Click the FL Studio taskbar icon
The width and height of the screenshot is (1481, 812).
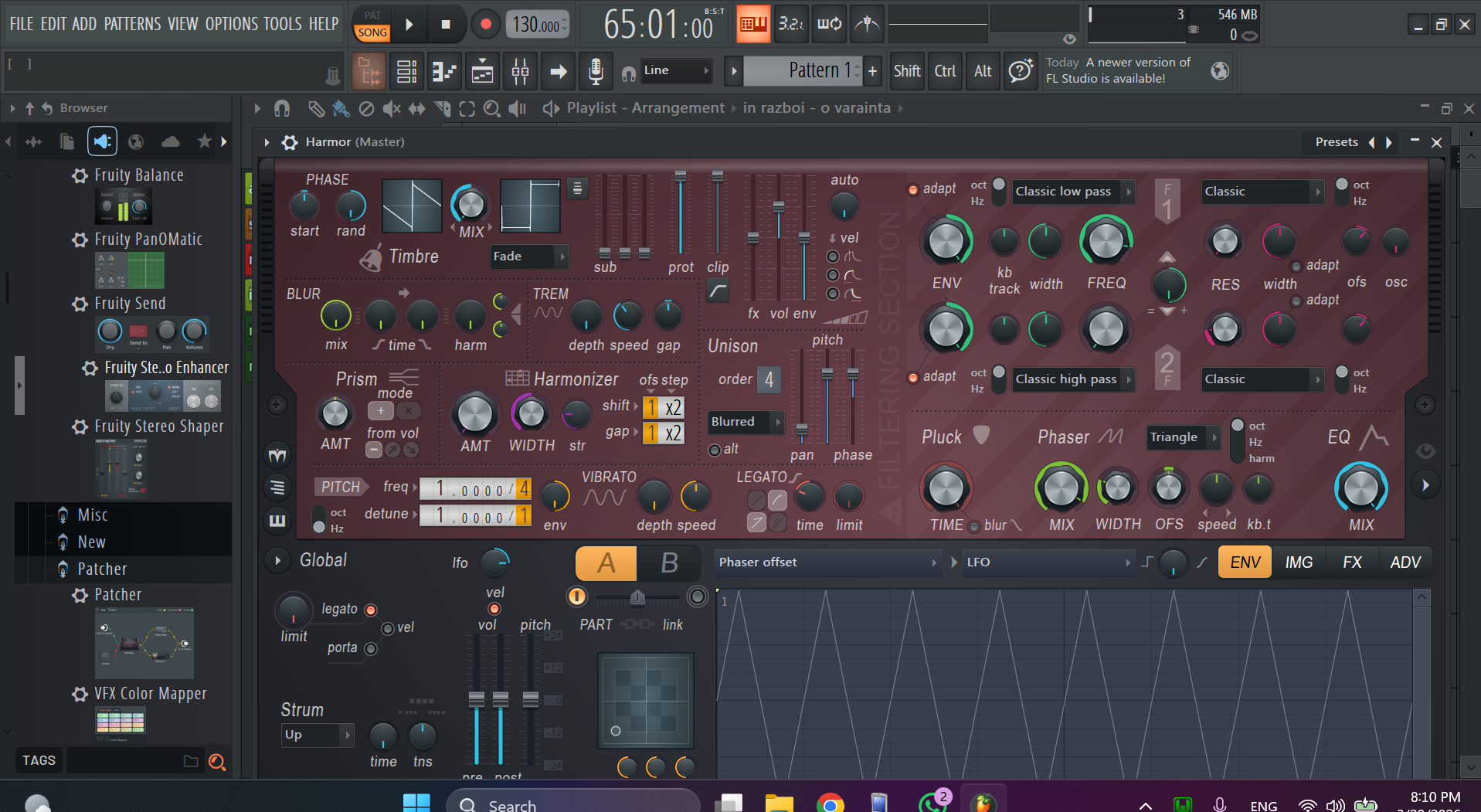983,804
